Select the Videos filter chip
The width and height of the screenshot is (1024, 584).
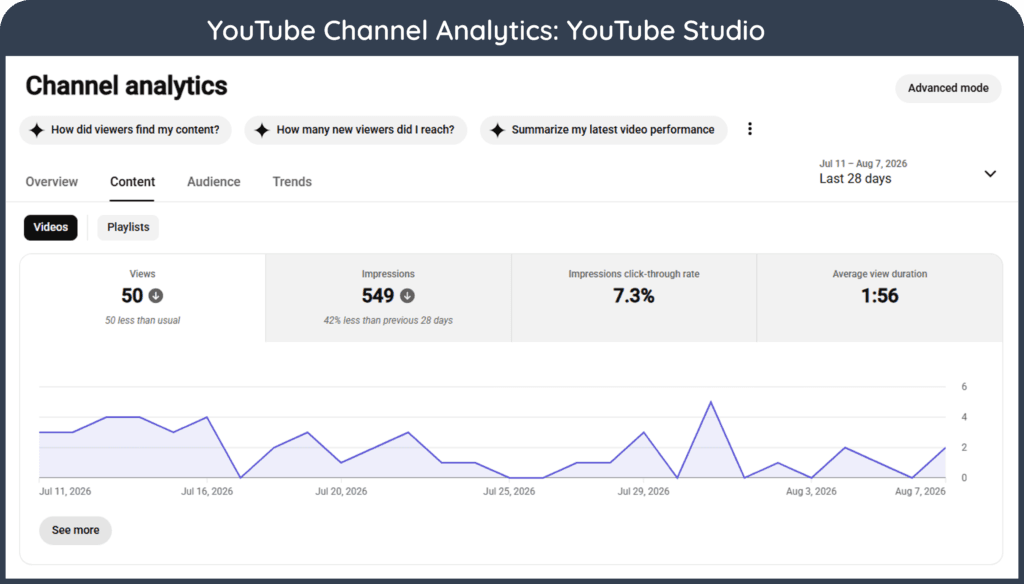click(x=51, y=227)
